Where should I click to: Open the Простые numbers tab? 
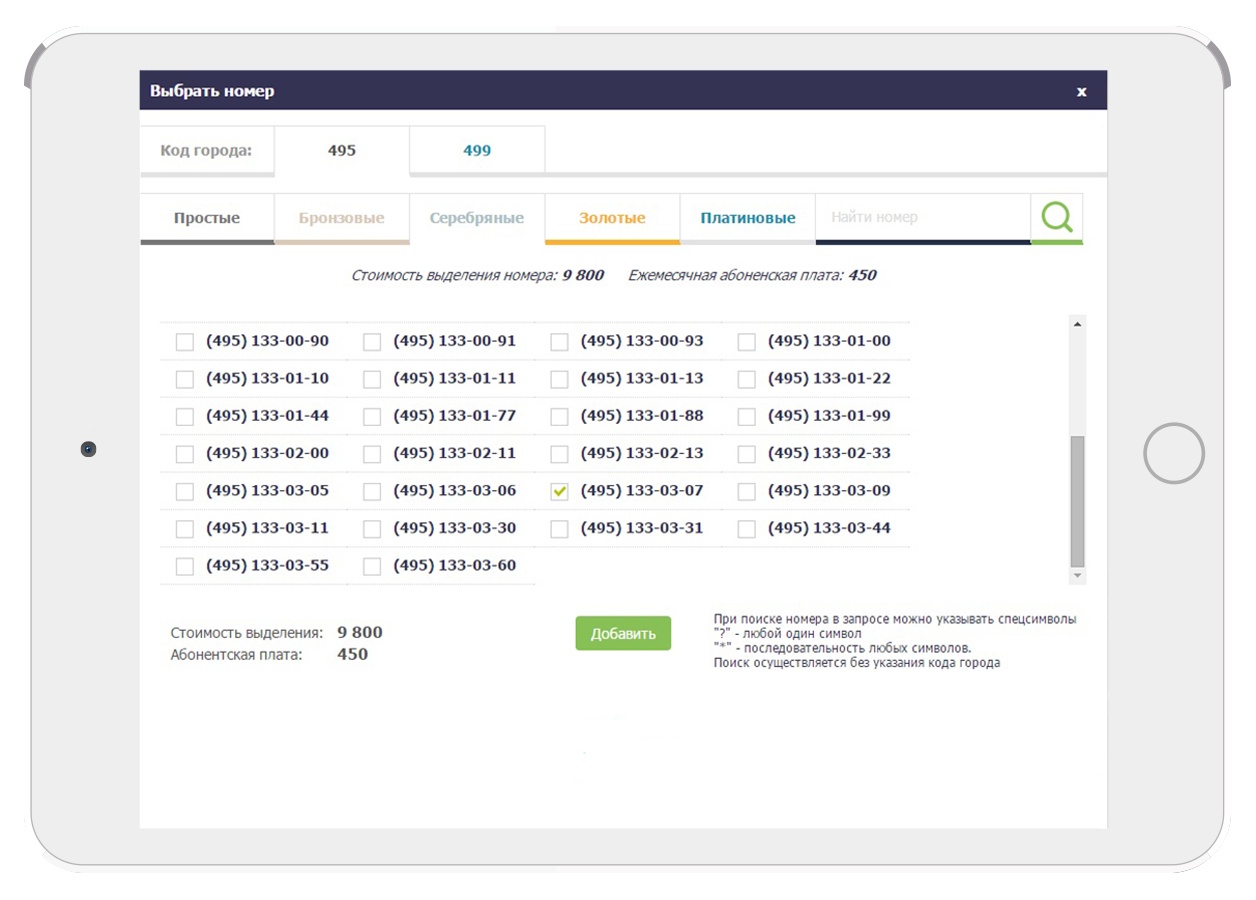[x=207, y=218]
